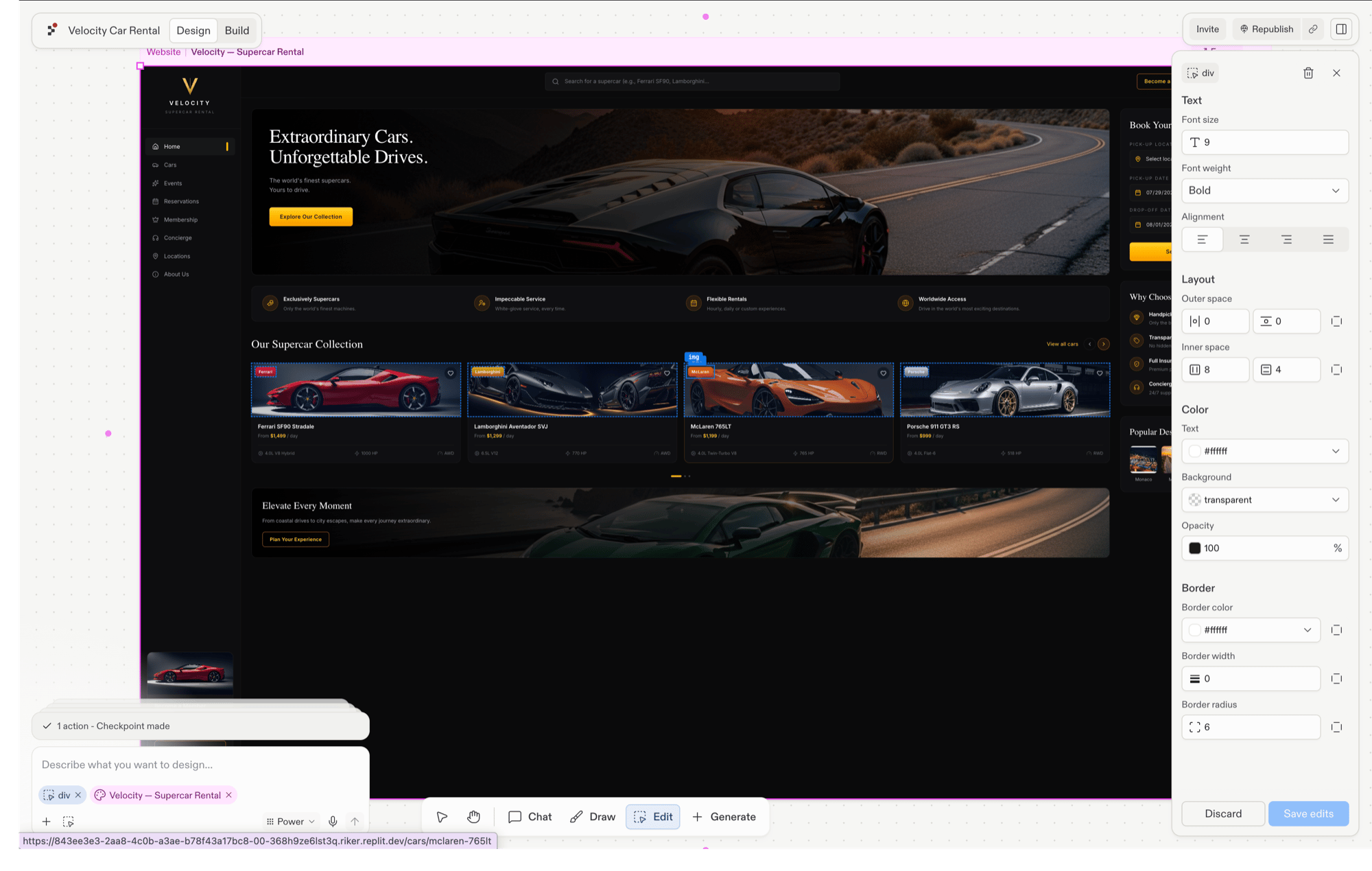Copy link using the chain icon
The image size is (1372, 871).
pos(1313,29)
